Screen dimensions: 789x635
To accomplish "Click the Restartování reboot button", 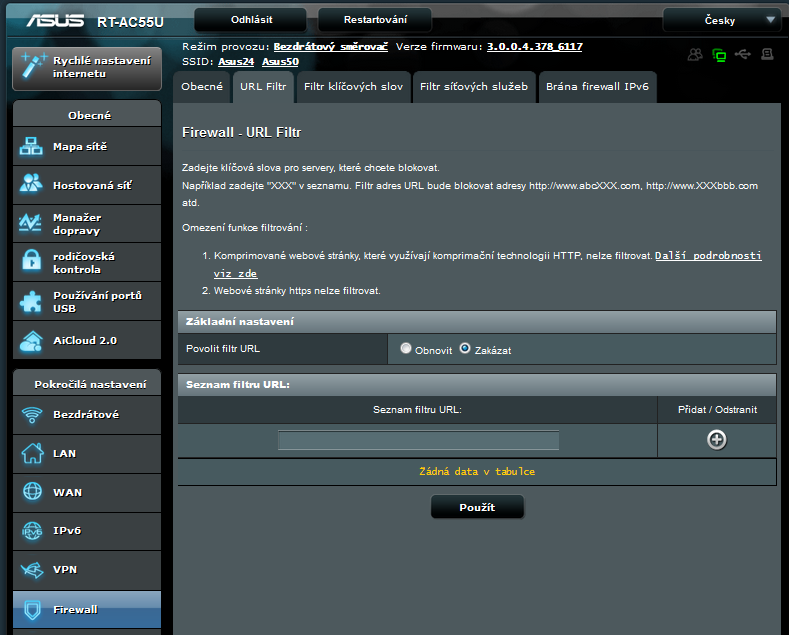I will pos(374,20).
